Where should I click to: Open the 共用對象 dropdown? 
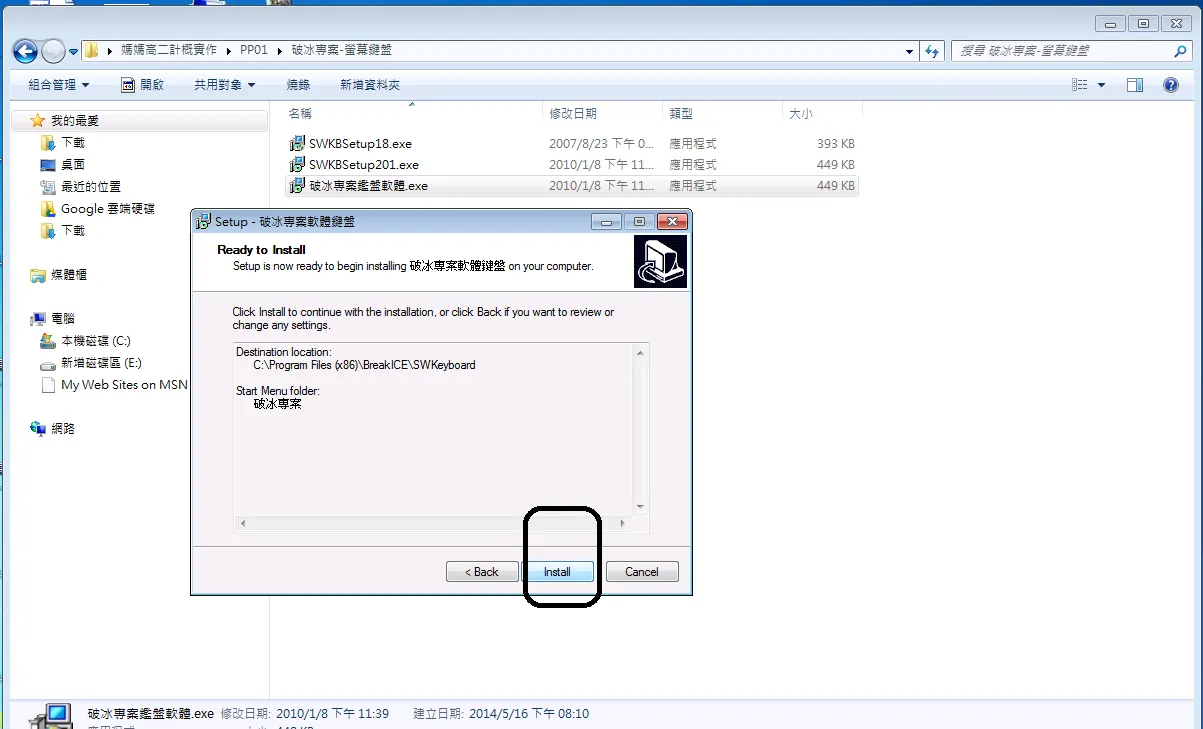coord(225,85)
